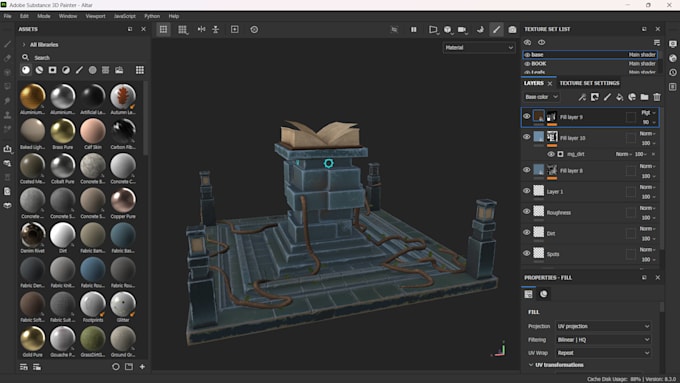Open the Projection dropdown showing UV projection
Screen dimensions: 680x383
tap(603, 326)
